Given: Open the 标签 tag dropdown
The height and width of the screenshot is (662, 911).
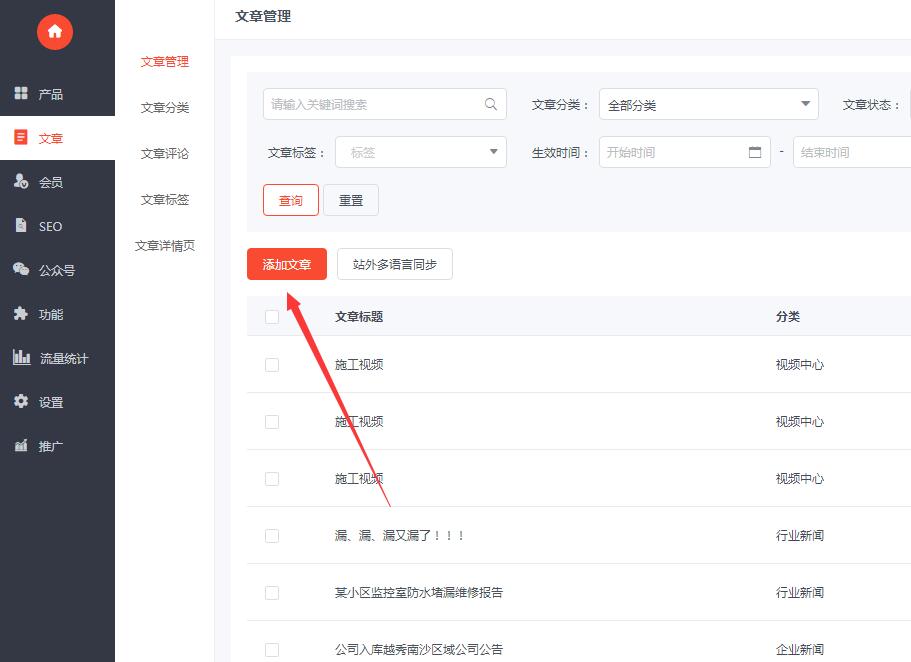Looking at the screenshot, I should 420,153.
